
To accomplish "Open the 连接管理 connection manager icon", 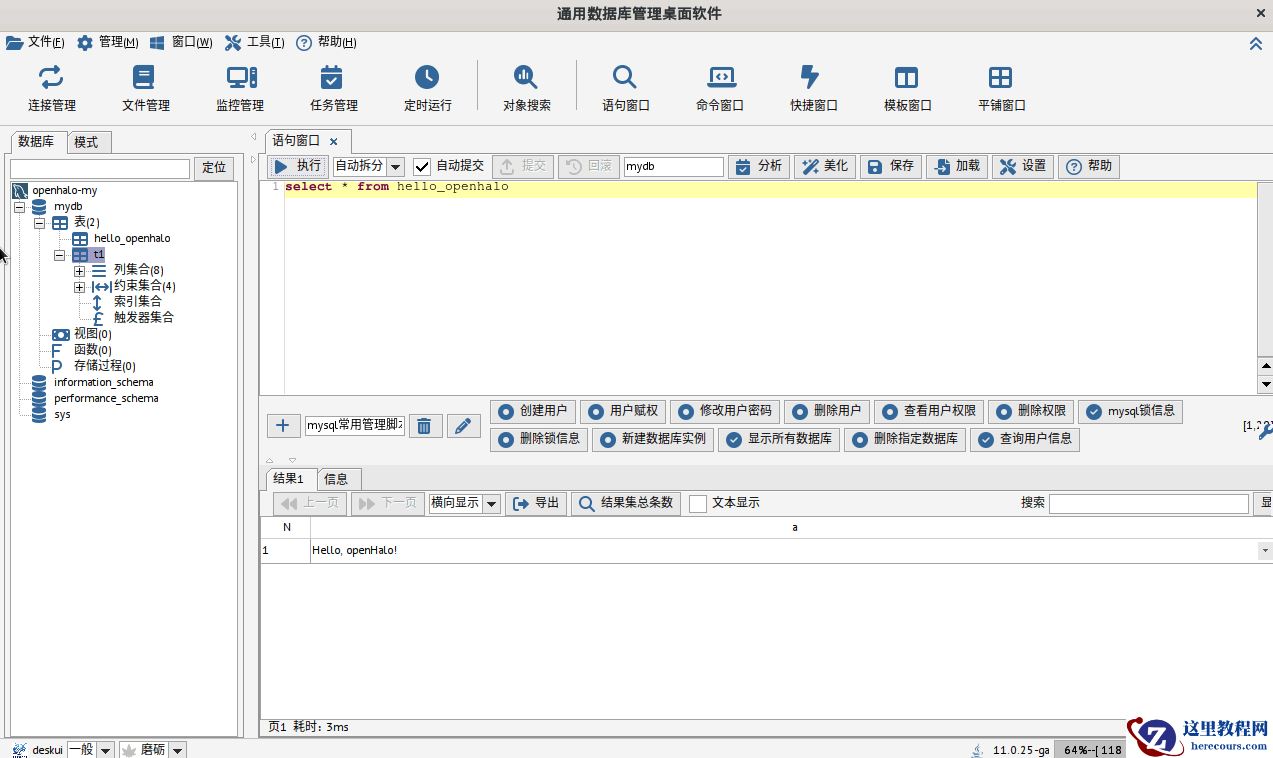I will pos(51,78).
